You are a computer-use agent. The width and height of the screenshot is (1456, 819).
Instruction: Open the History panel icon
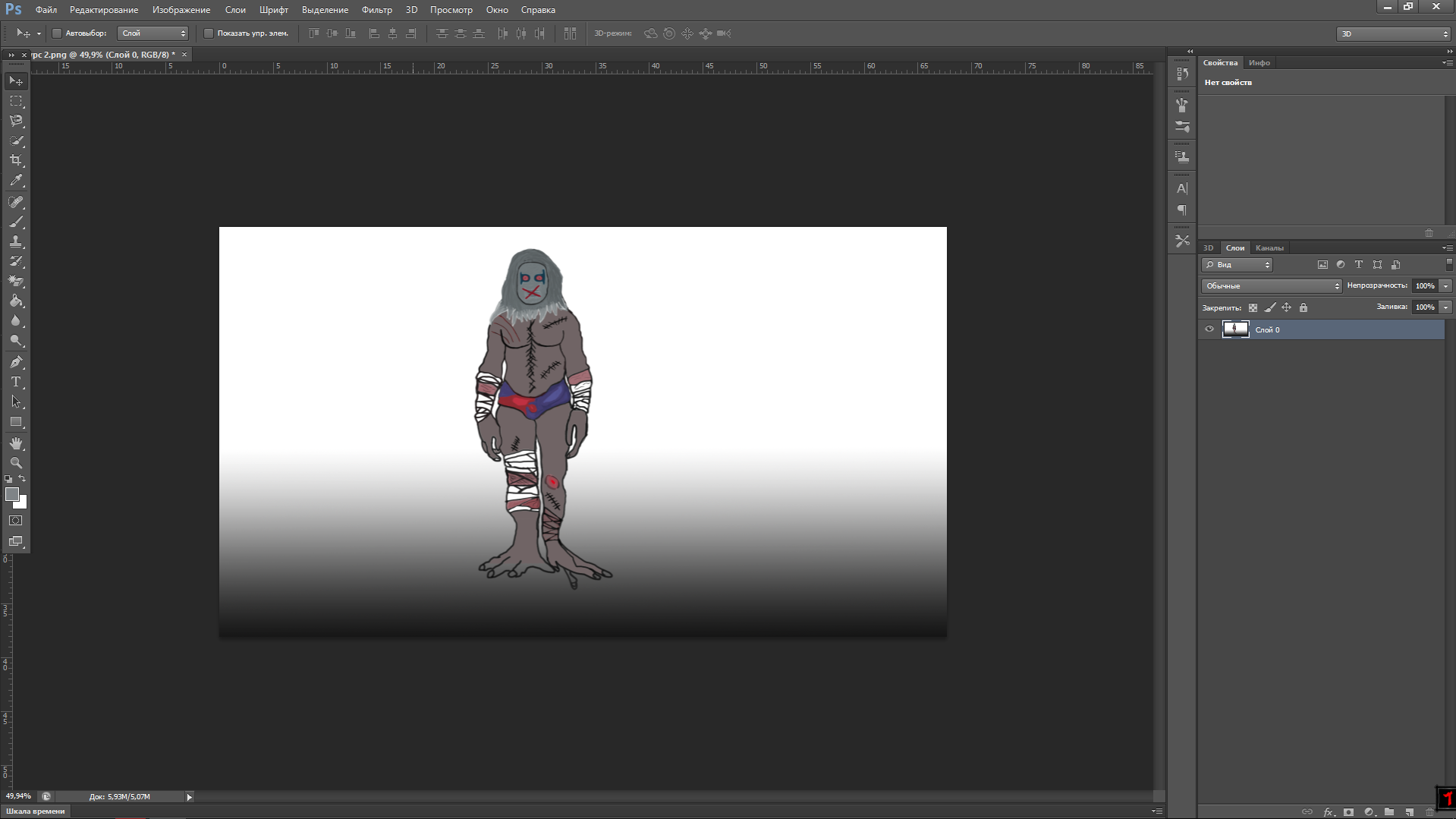point(1182,74)
